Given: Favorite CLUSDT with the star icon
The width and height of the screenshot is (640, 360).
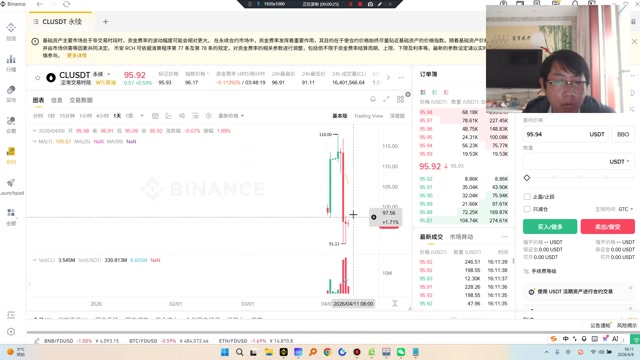Looking at the screenshot, I should (x=38, y=78).
